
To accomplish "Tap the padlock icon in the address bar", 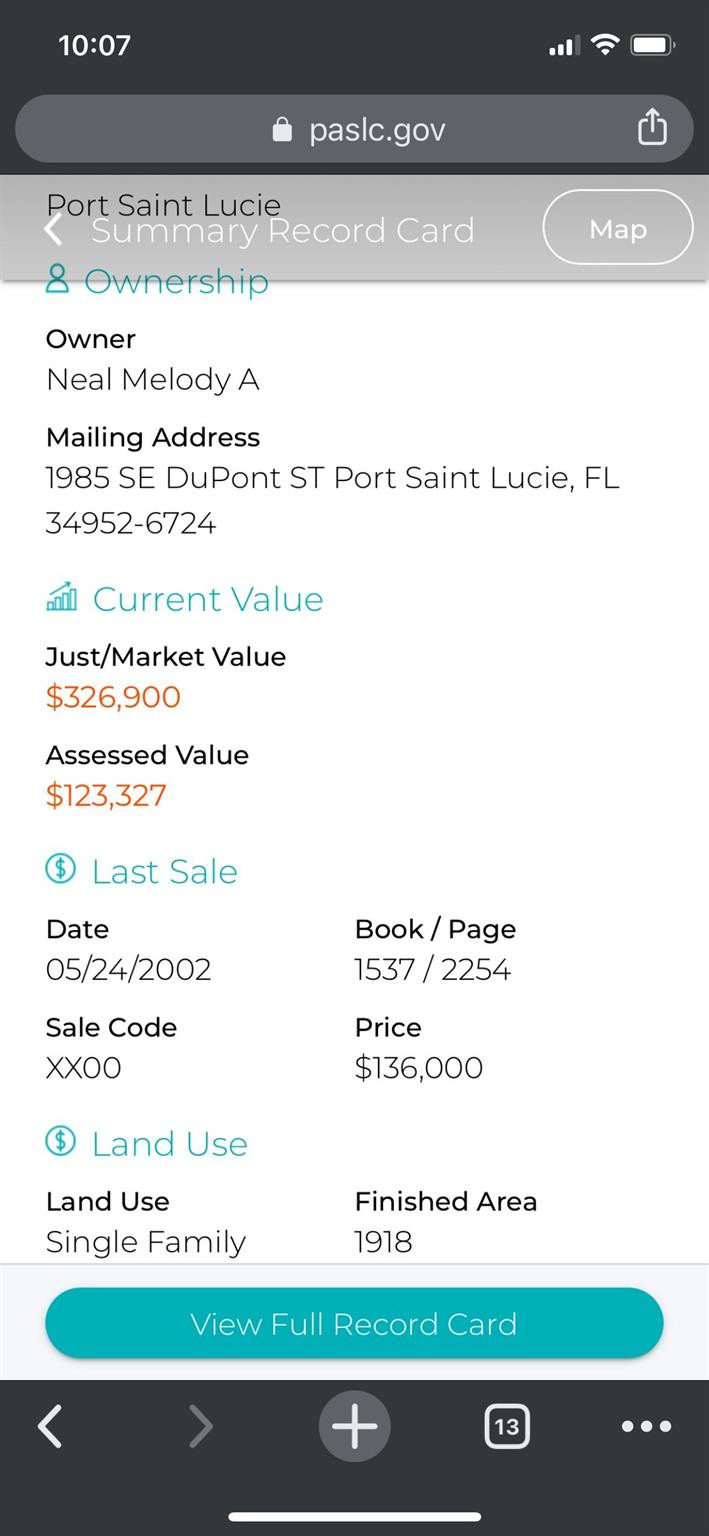I will [x=282, y=128].
